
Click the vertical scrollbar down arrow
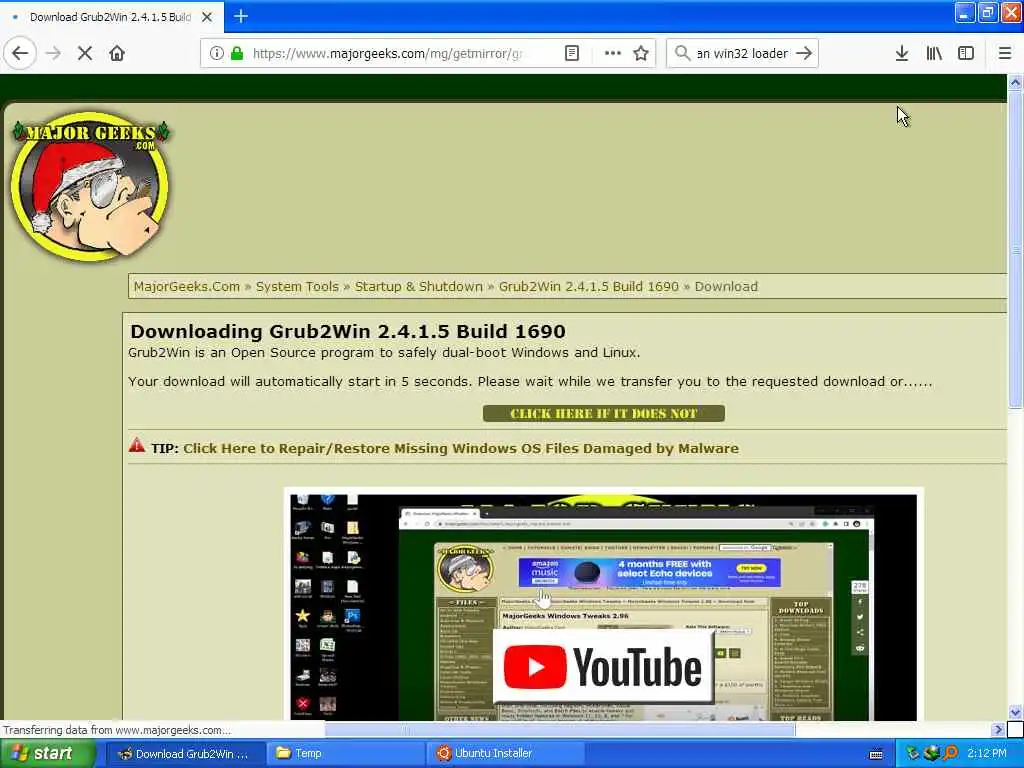click(x=1015, y=712)
